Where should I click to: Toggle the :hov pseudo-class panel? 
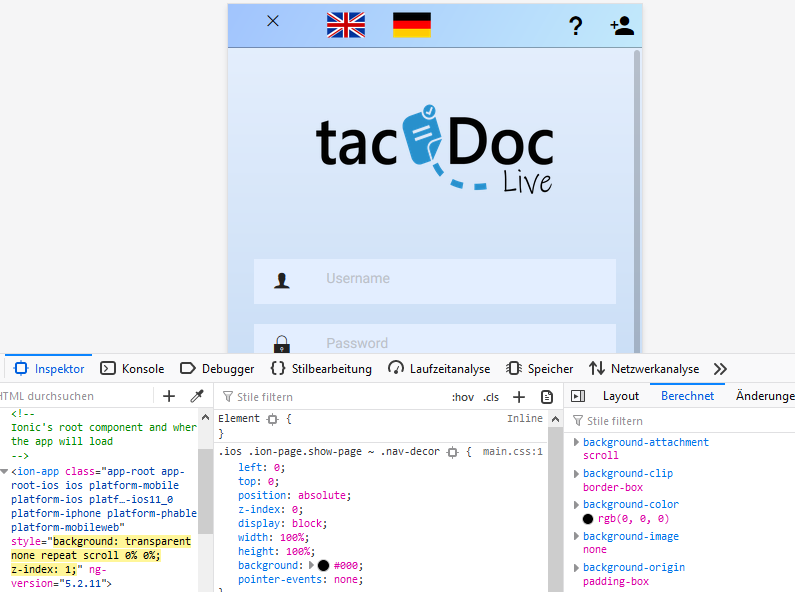pyautogui.click(x=463, y=397)
